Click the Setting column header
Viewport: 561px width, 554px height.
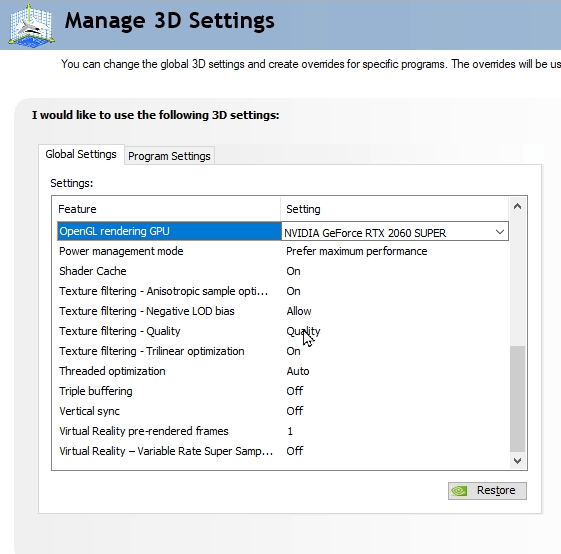pyautogui.click(x=395, y=209)
